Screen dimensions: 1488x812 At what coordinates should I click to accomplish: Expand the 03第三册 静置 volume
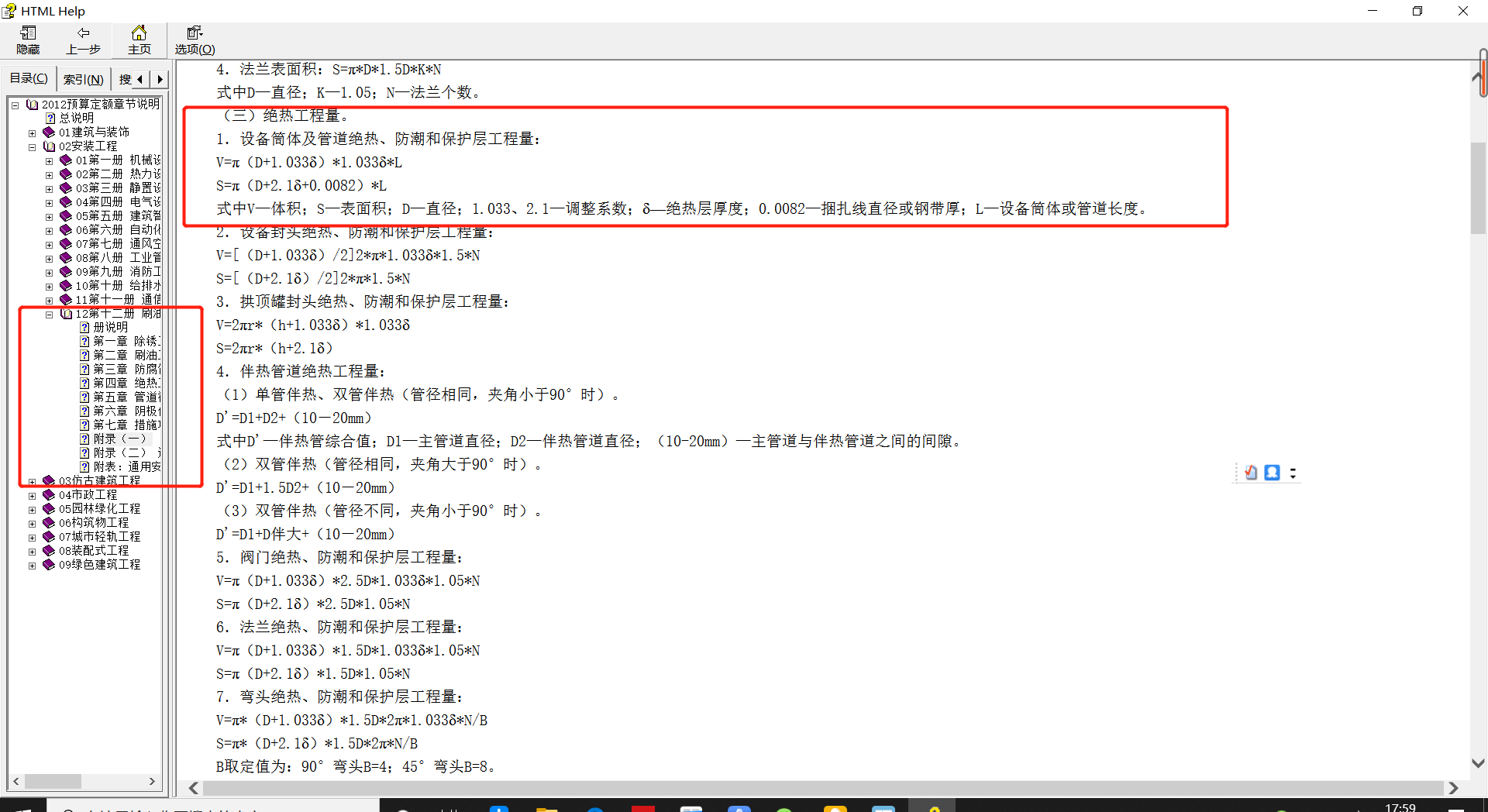(49, 188)
